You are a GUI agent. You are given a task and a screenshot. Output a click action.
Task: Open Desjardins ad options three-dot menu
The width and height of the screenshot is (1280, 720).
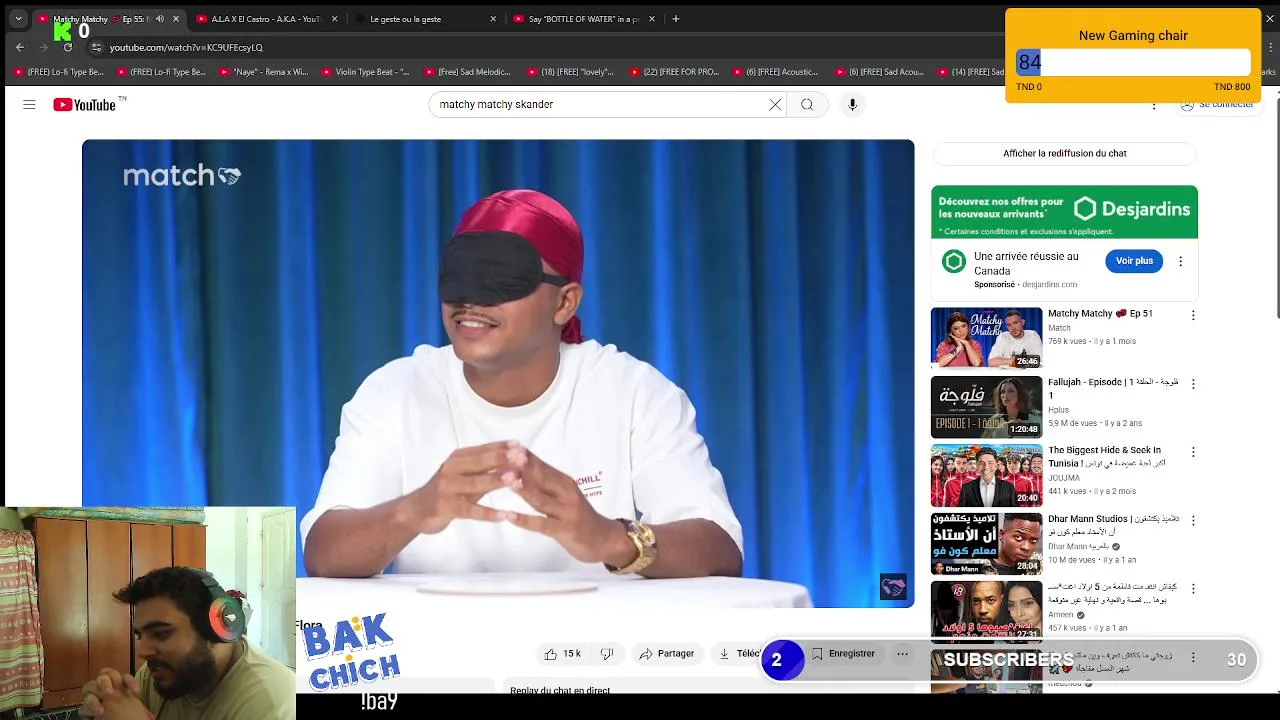(x=1180, y=261)
